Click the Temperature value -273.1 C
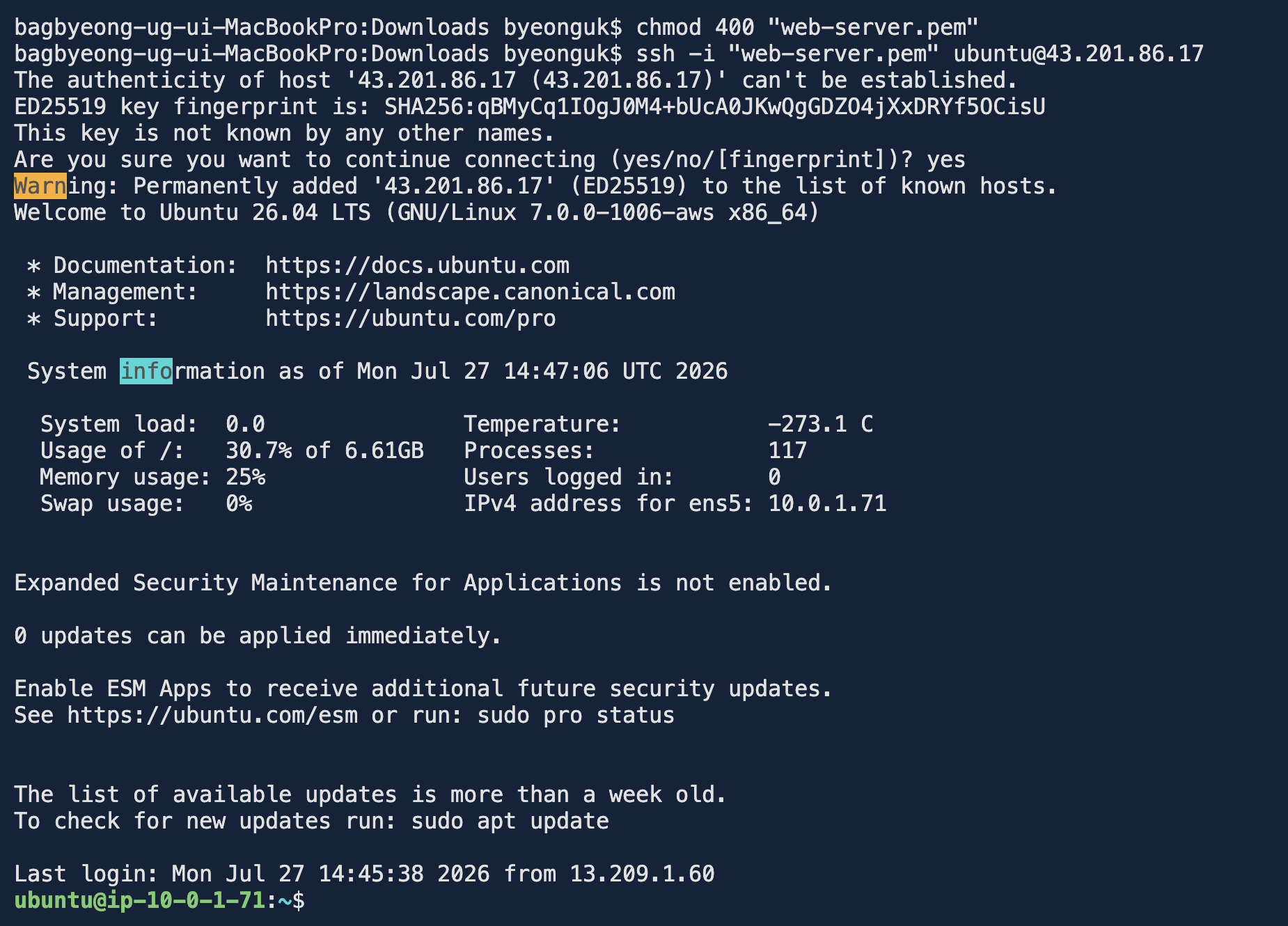Image resolution: width=1288 pixels, height=926 pixels. (x=821, y=424)
